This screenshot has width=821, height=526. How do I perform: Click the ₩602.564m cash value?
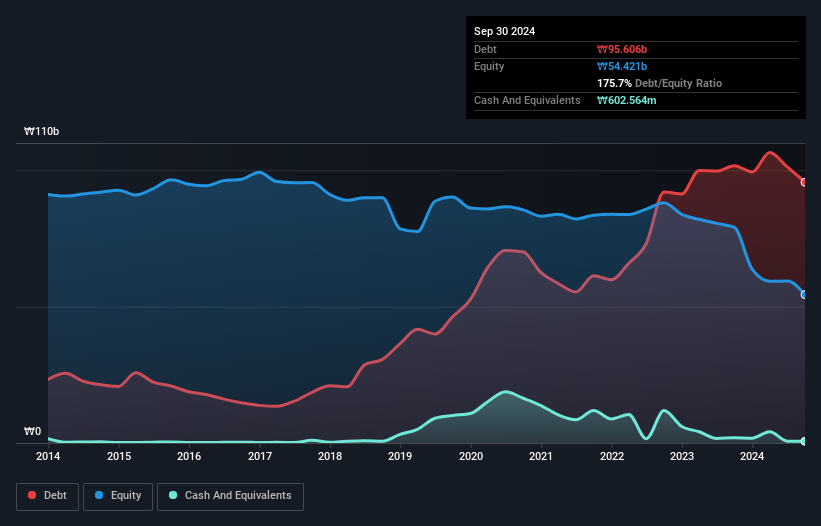[626, 100]
